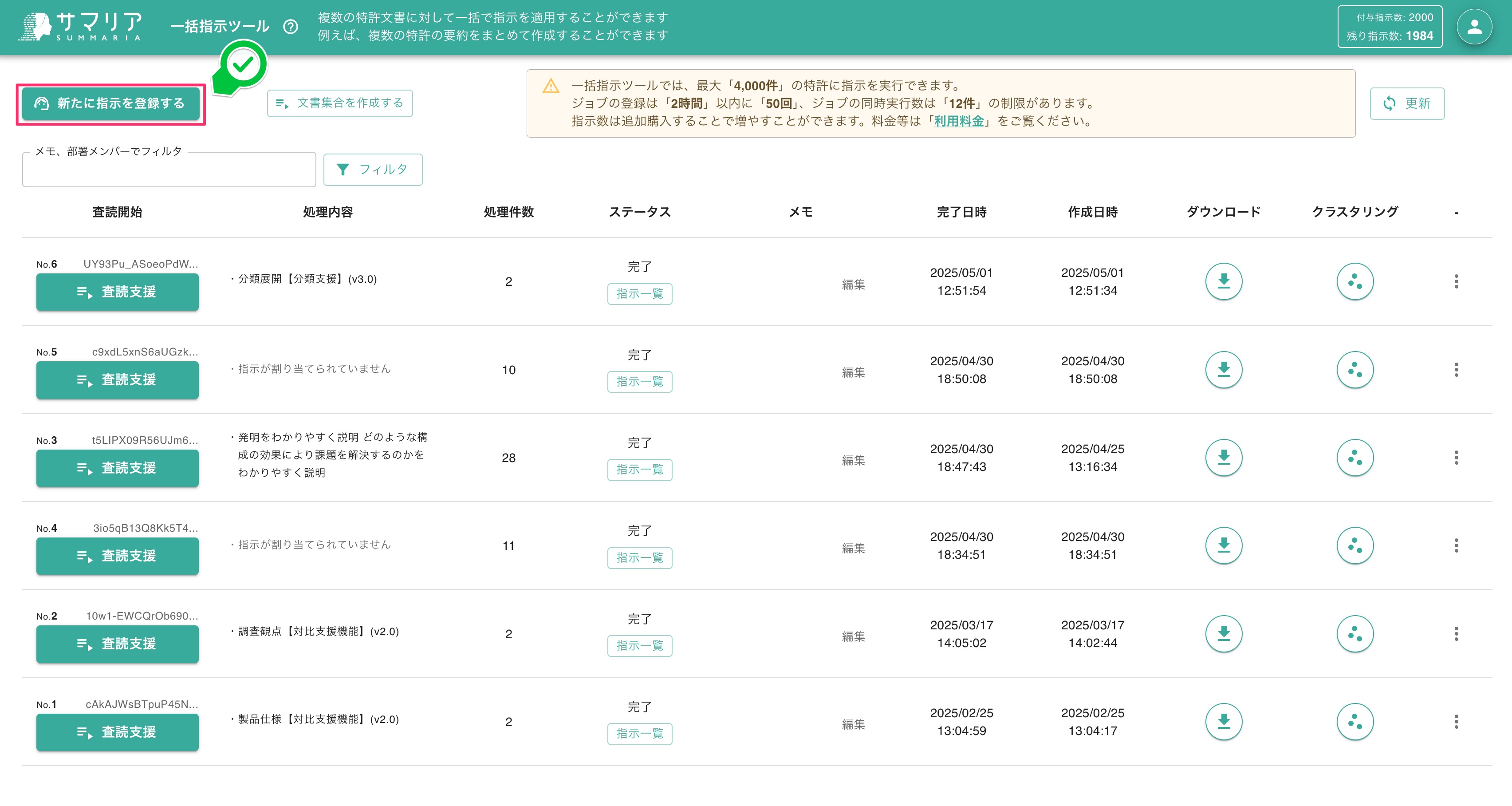Open clustering for job No.1
The width and height of the screenshot is (1512, 806).
click(1354, 722)
